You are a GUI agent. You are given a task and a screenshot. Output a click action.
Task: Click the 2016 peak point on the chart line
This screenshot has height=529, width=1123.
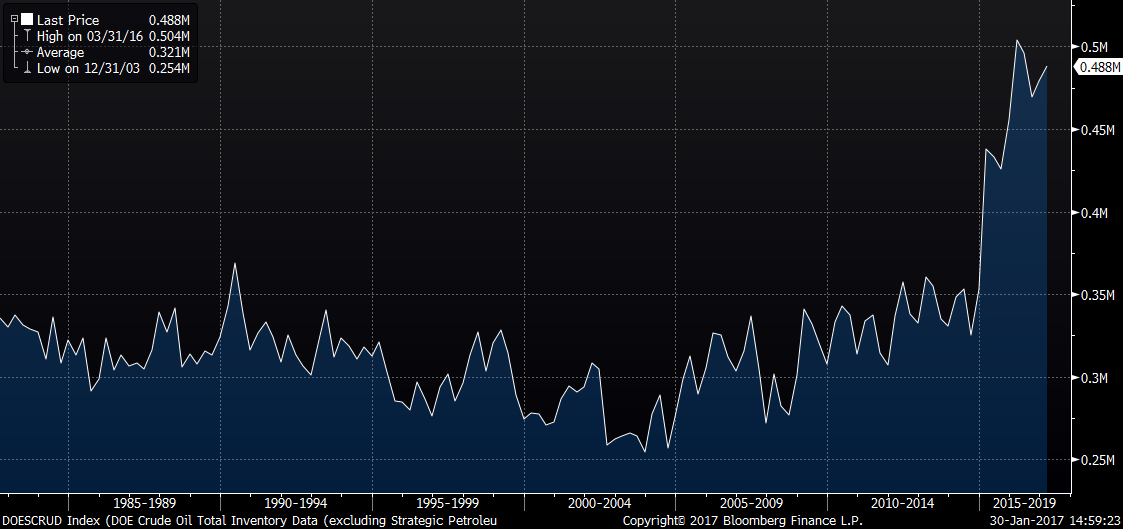coord(1016,40)
